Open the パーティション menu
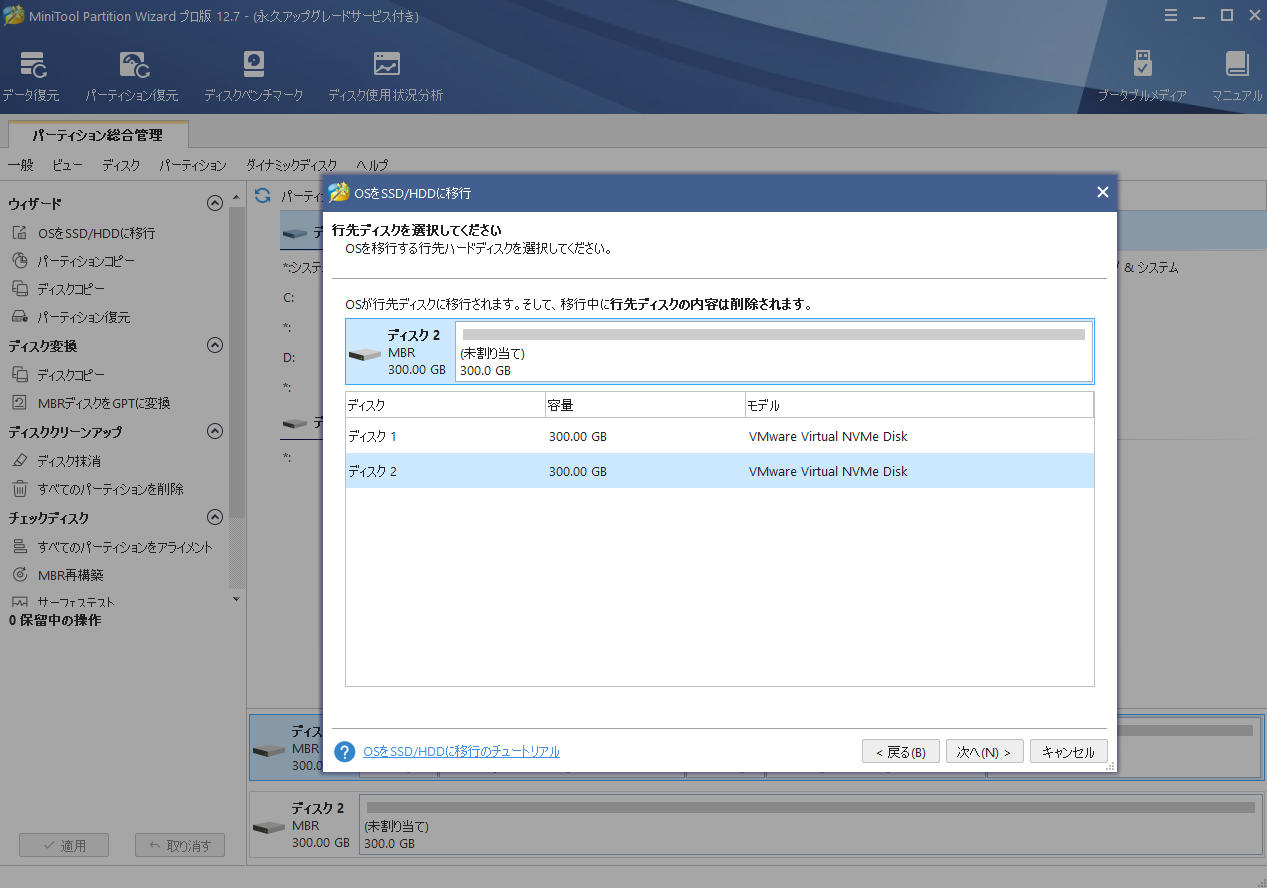The width and height of the screenshot is (1267, 888). click(x=193, y=165)
